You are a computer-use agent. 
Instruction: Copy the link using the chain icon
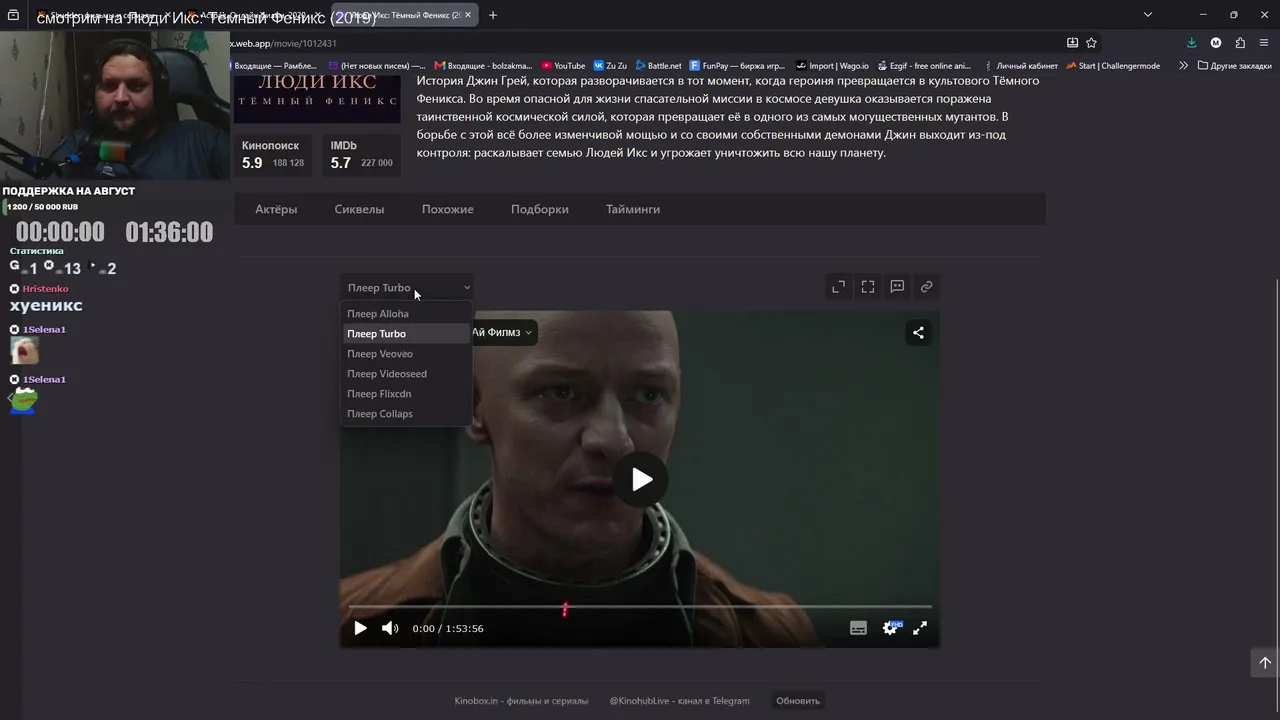(927, 287)
